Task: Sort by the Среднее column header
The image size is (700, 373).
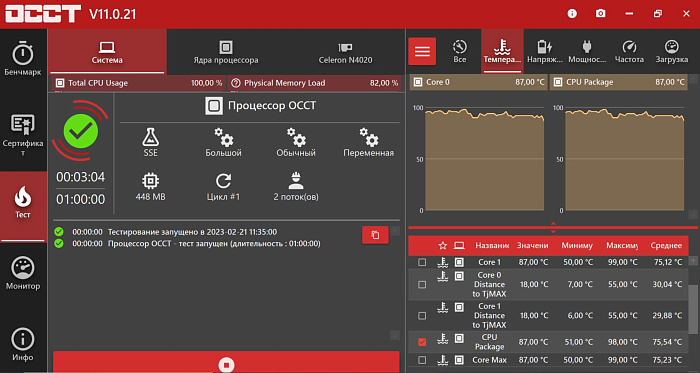Action: click(666, 245)
